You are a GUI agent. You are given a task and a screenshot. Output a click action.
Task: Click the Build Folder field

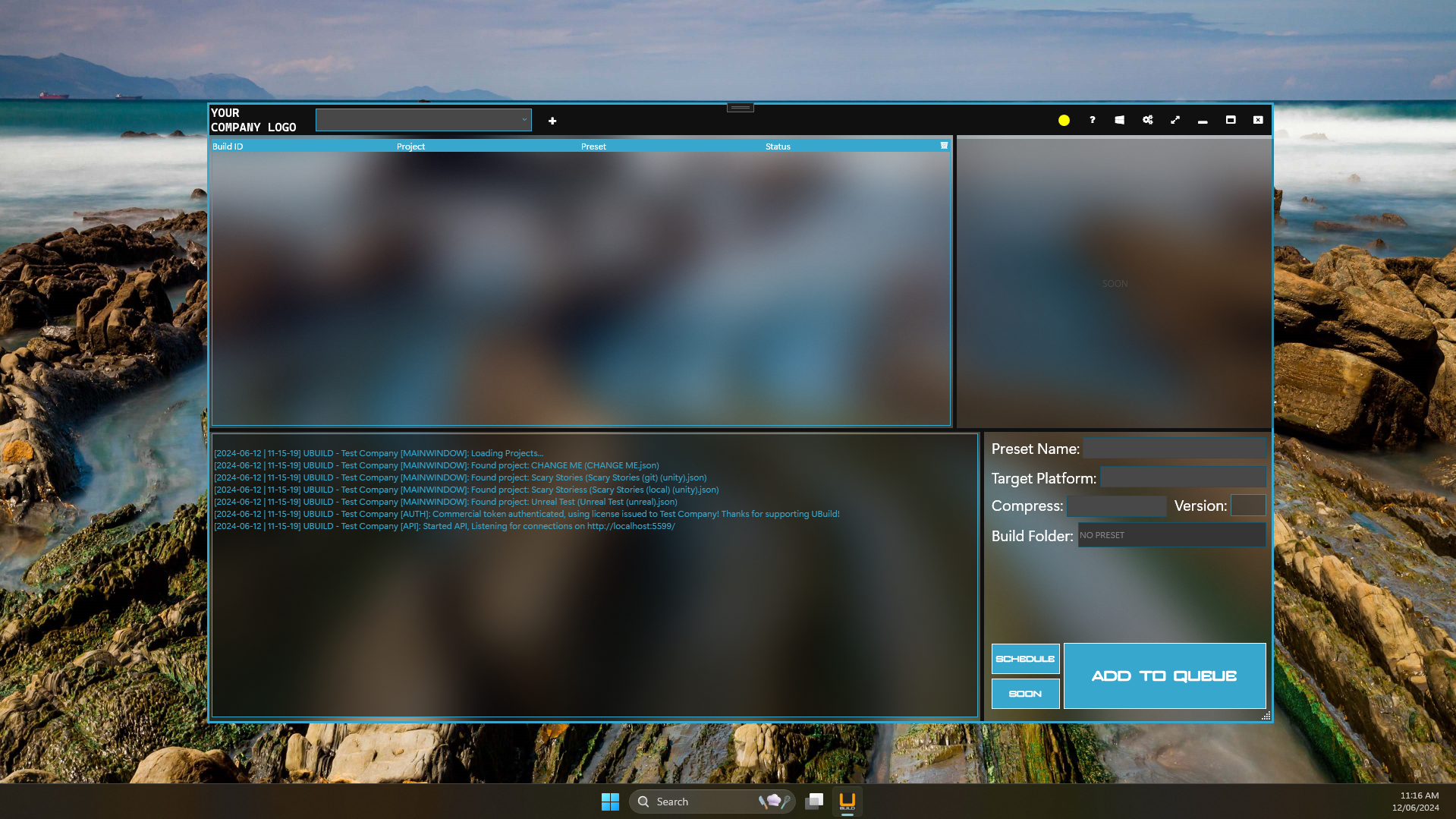click(x=1171, y=535)
